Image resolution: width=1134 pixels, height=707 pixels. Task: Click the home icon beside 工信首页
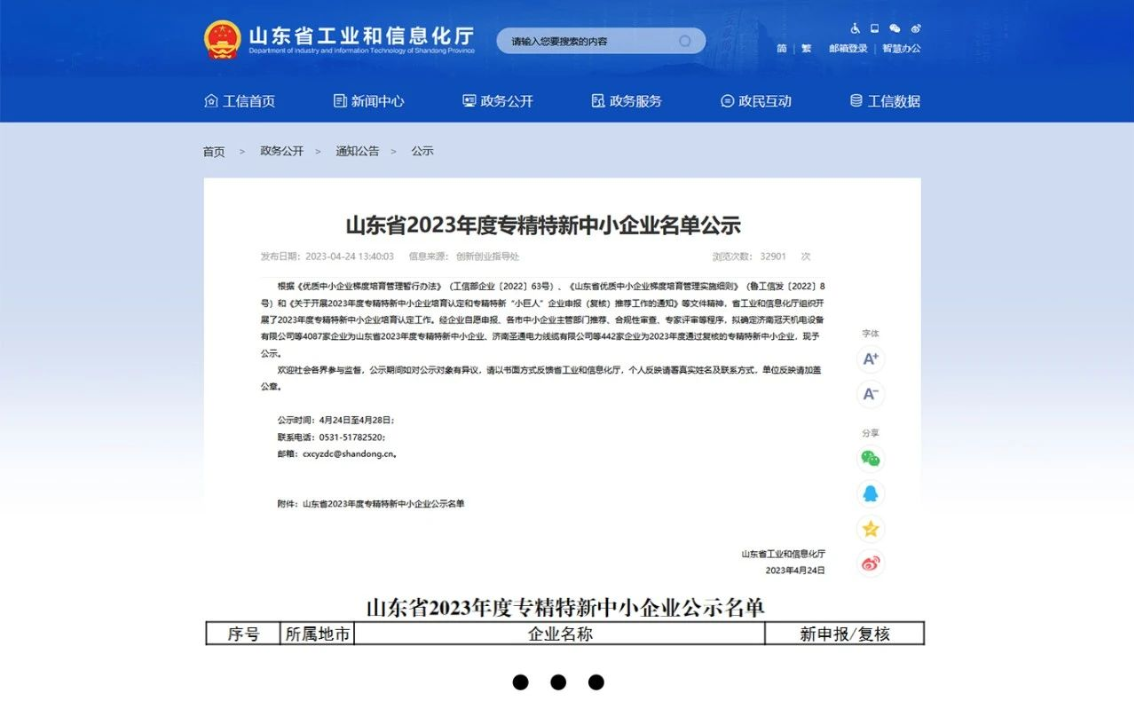point(211,100)
